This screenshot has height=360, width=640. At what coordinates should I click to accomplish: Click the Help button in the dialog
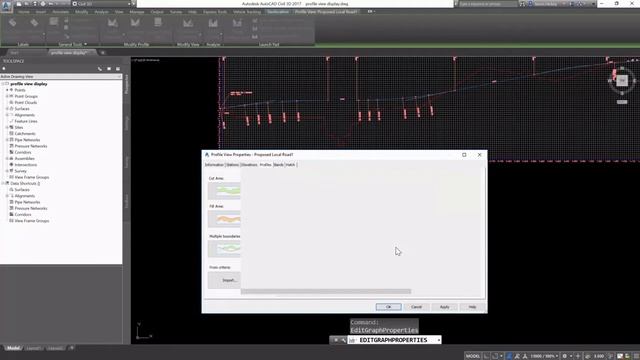472,307
